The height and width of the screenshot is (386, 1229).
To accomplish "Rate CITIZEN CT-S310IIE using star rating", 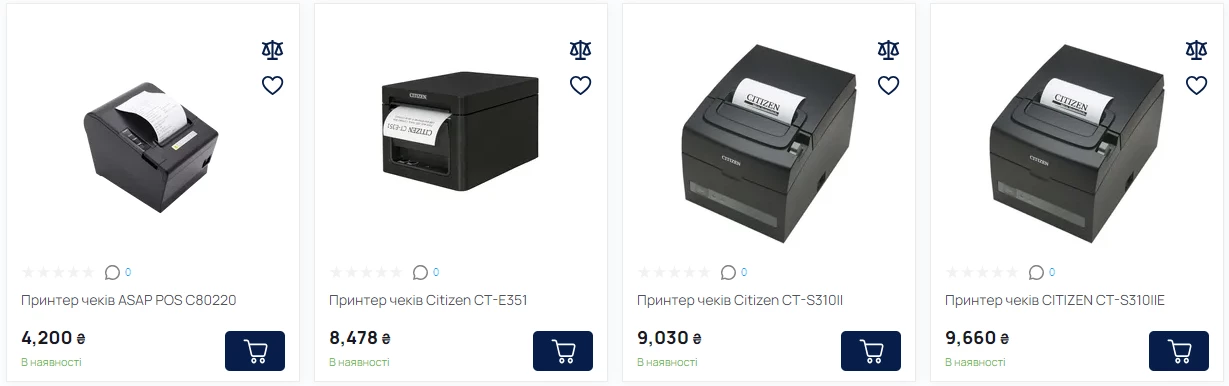I will [x=982, y=272].
